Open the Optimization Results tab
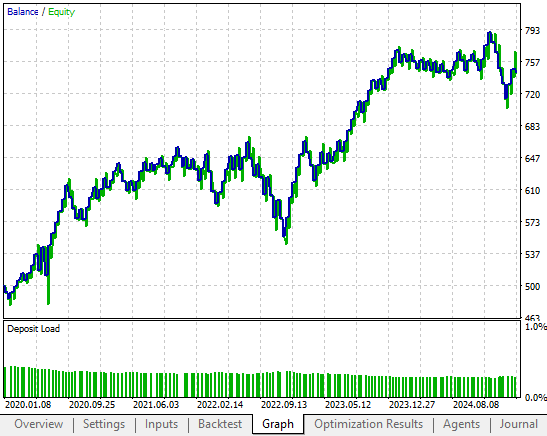Screen dimensions: 547x436 tap(368, 424)
